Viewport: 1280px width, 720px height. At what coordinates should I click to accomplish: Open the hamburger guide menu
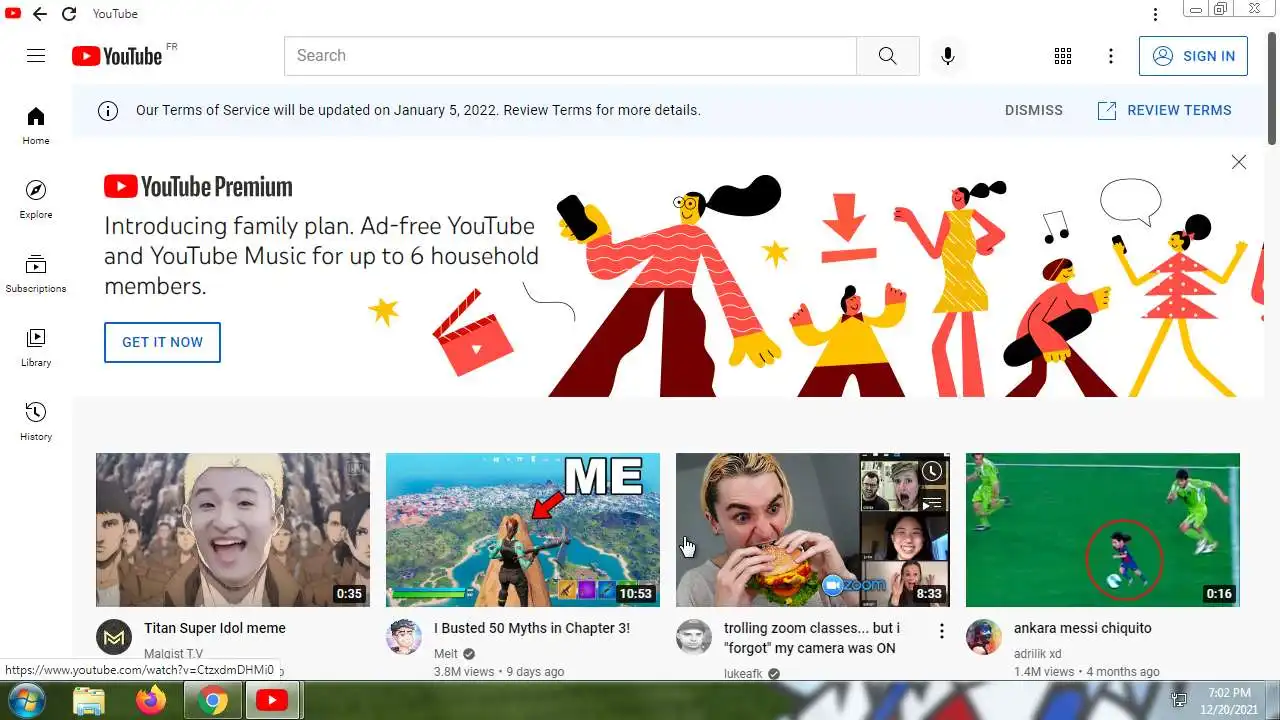36,56
